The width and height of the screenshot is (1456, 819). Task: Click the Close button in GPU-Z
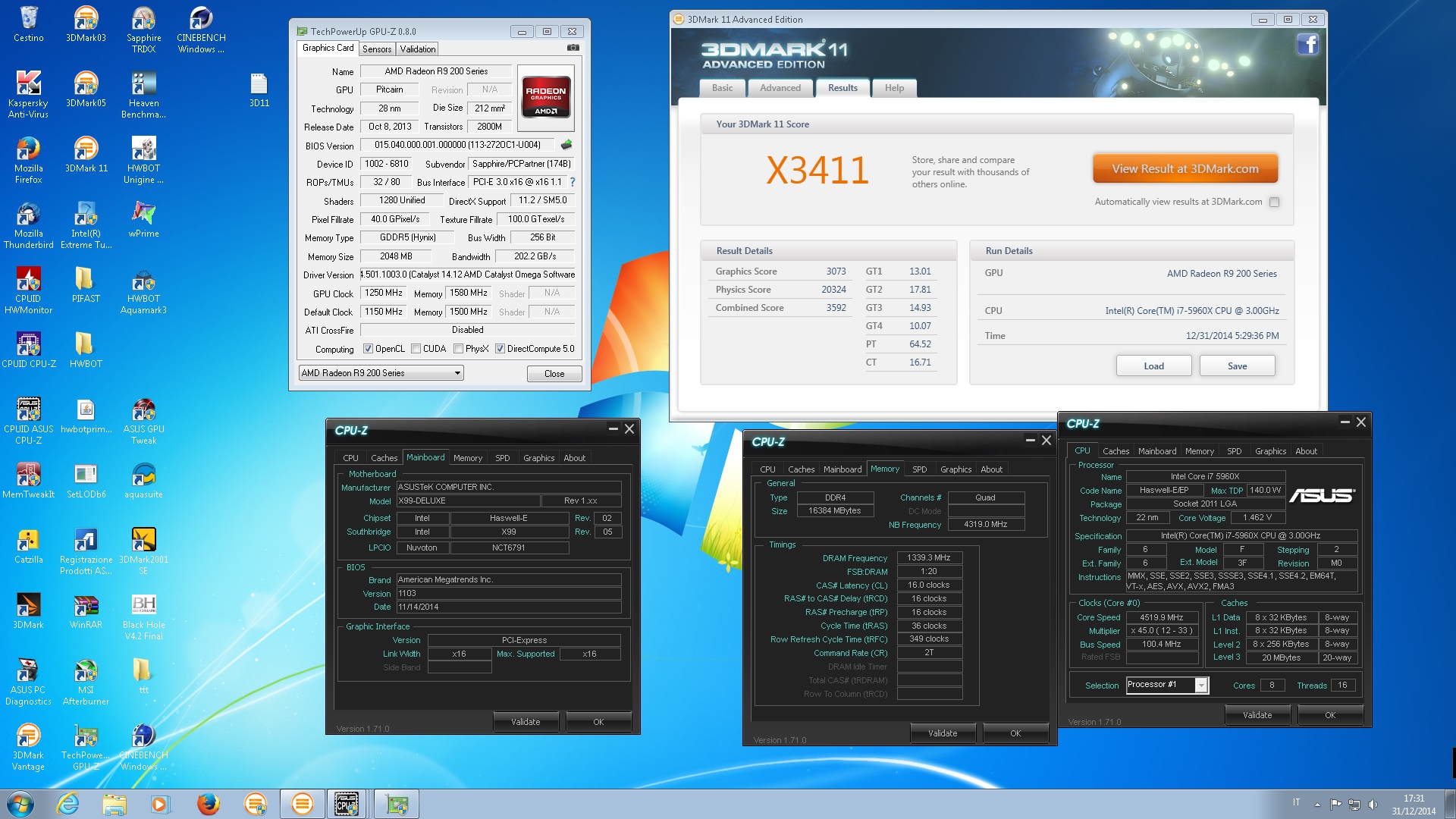pos(554,374)
